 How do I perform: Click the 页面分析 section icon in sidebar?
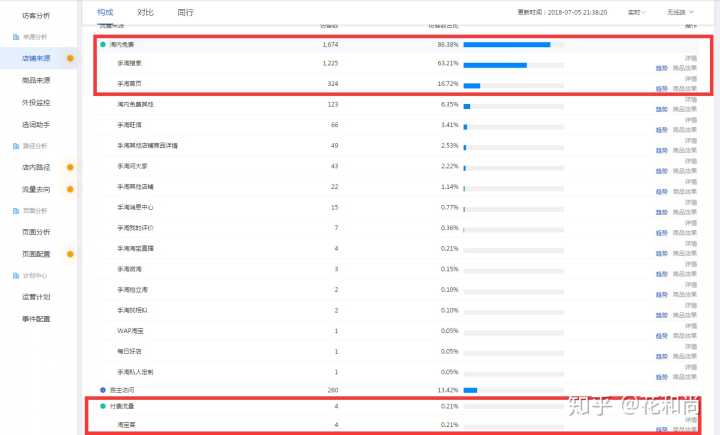pyautogui.click(x=15, y=211)
